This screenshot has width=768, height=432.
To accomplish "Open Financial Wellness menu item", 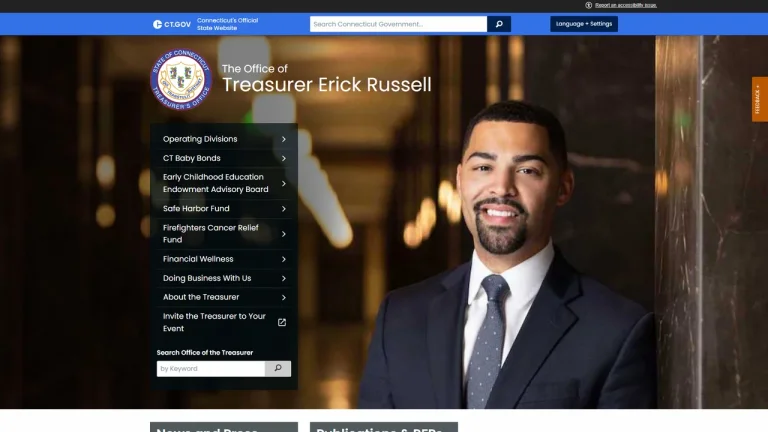I will point(198,259).
